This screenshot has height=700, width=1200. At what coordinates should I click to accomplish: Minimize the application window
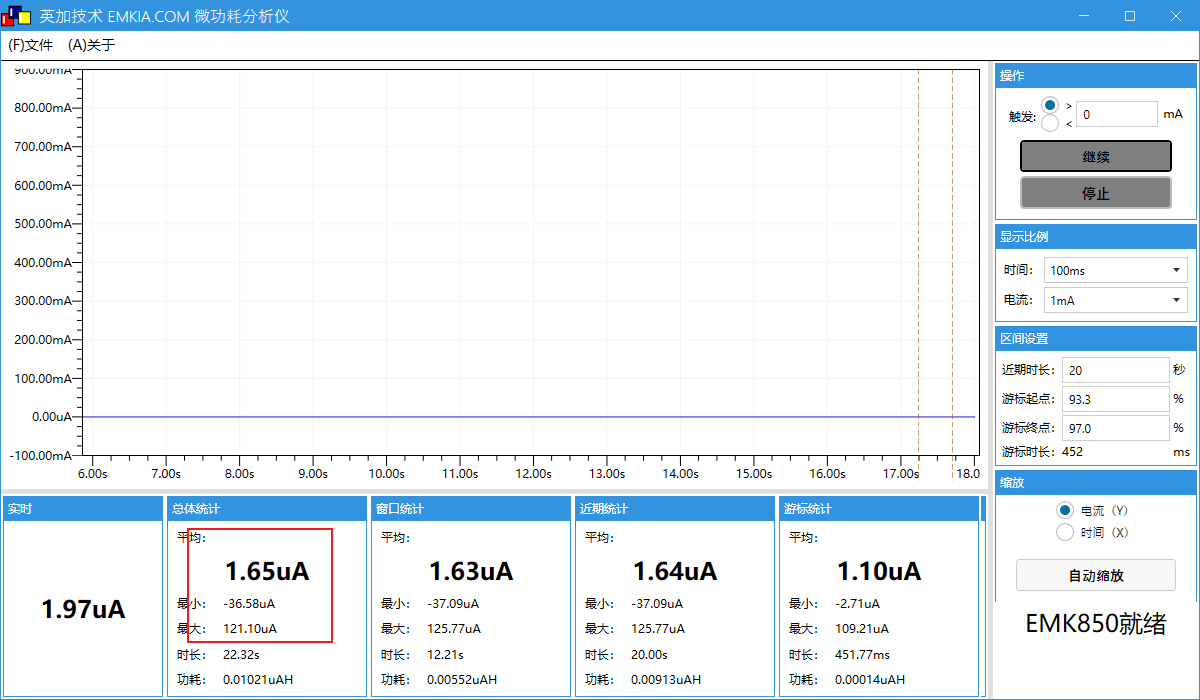click(1084, 16)
